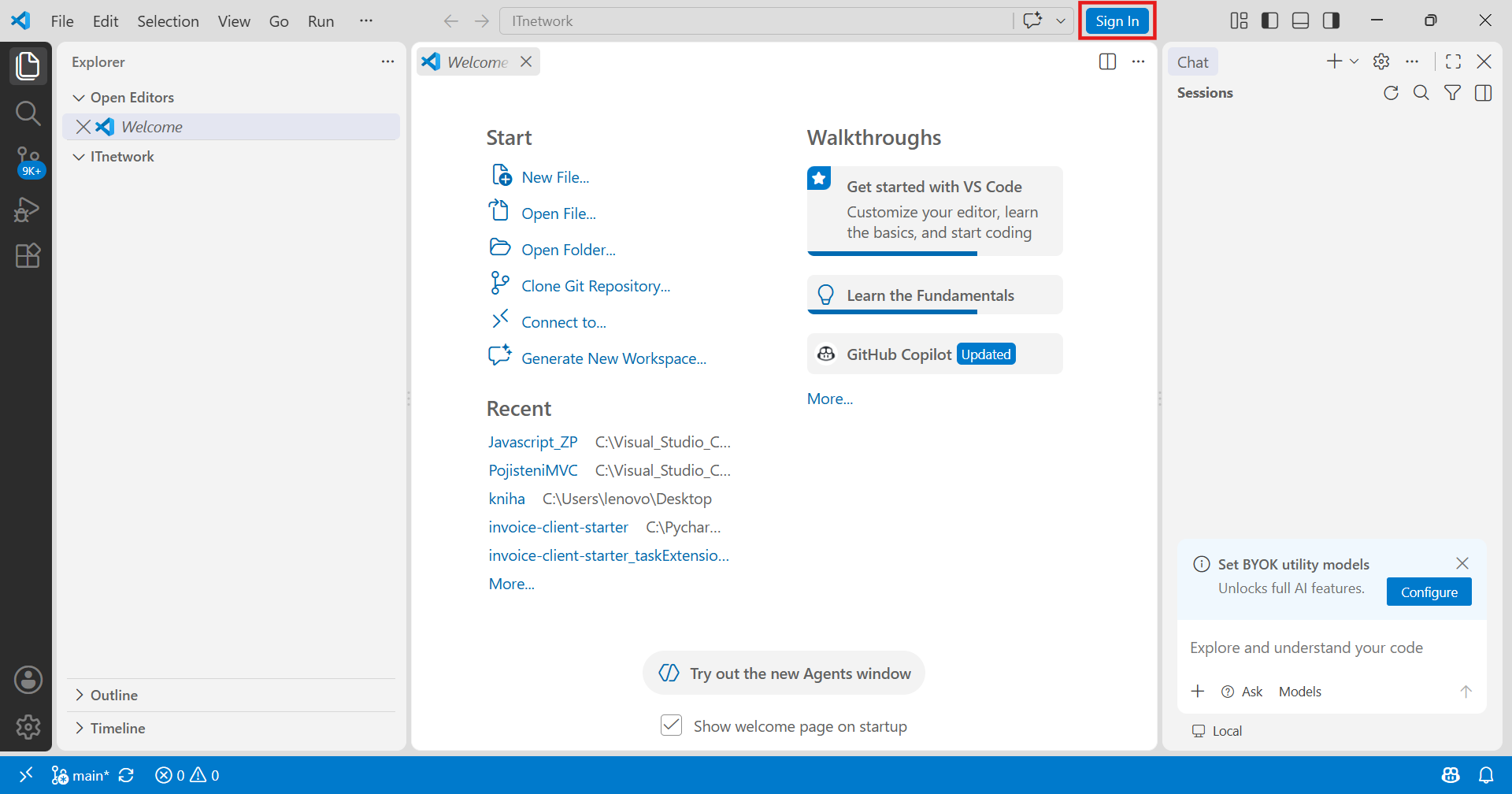Open the Search view in activity bar

(28, 113)
